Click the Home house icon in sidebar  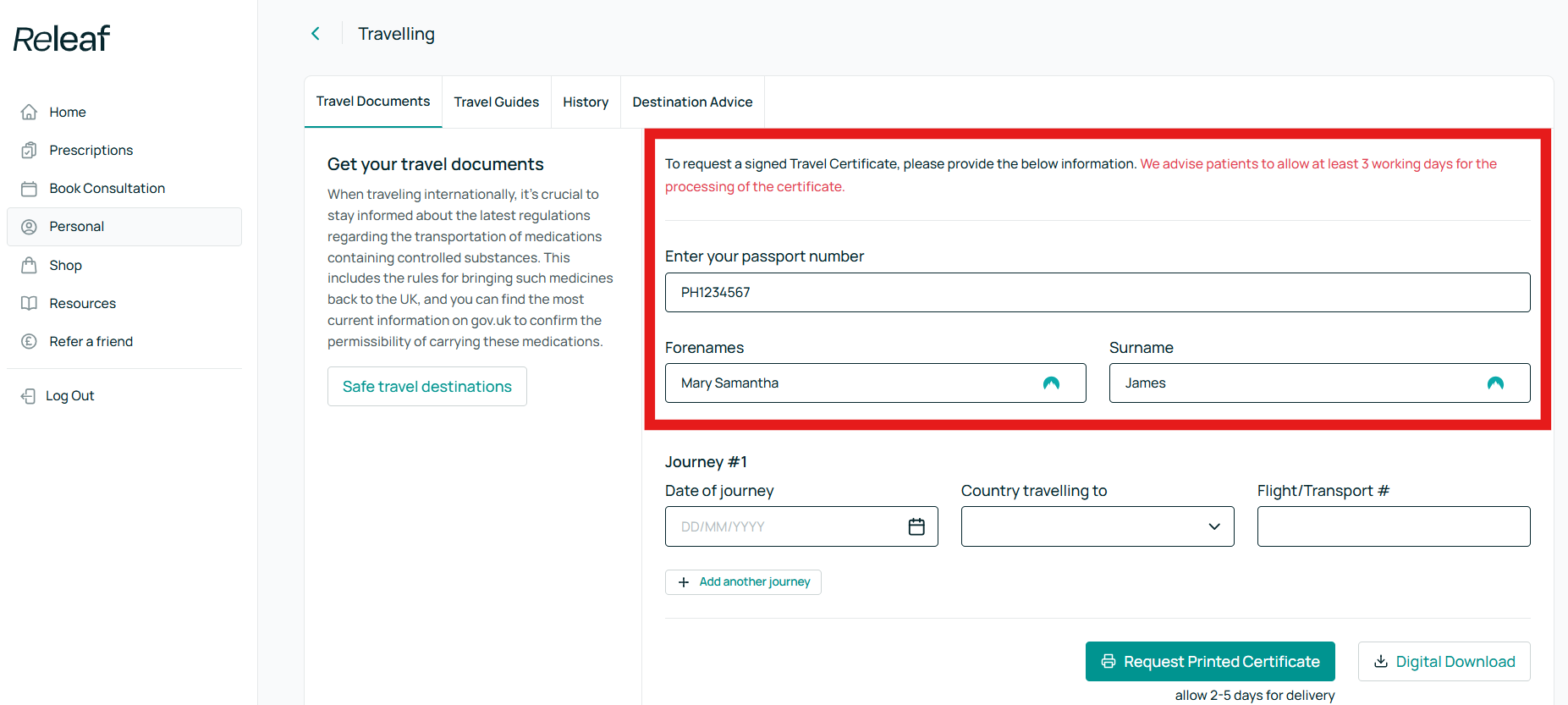(x=29, y=112)
